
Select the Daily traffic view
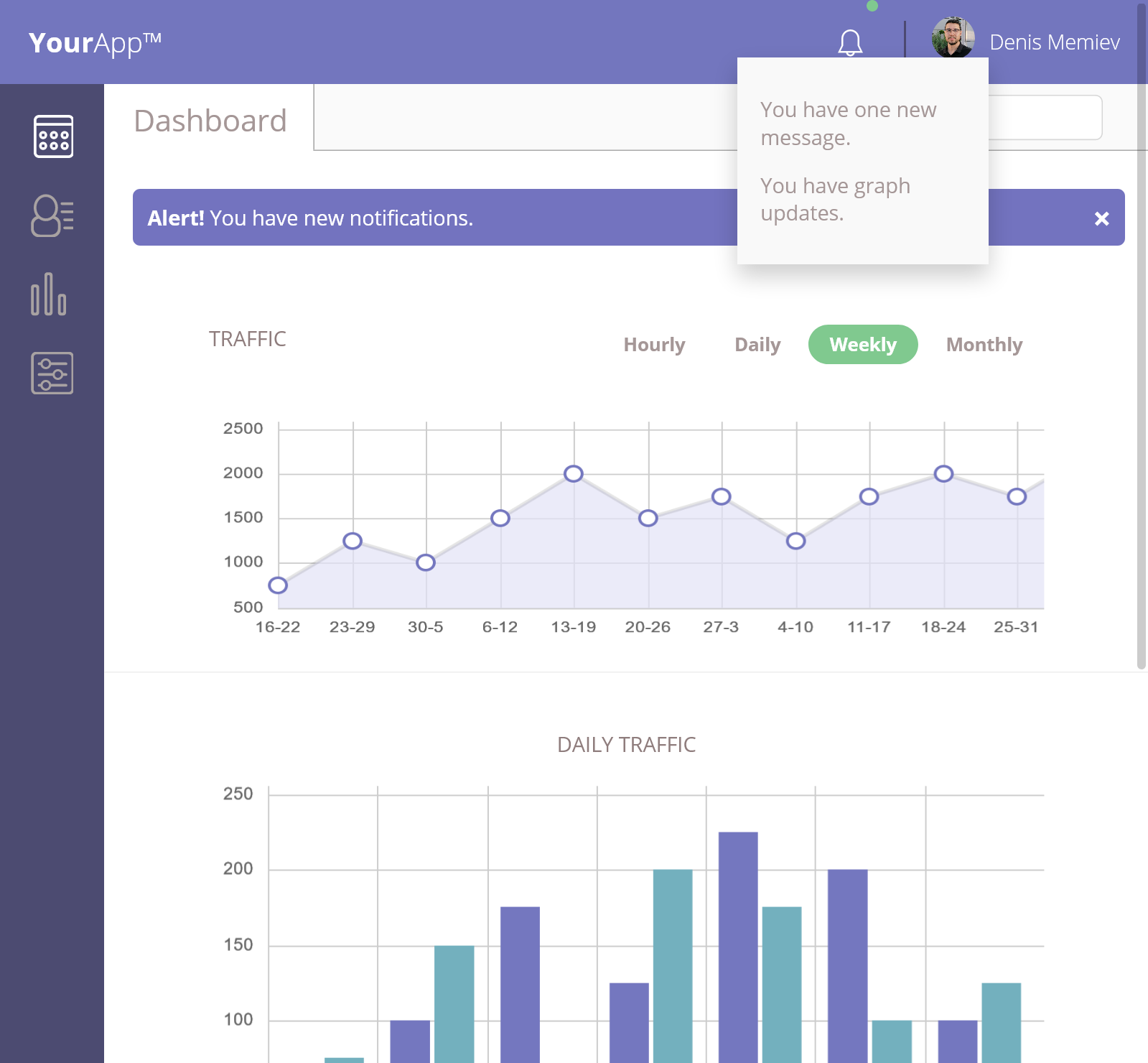point(757,345)
